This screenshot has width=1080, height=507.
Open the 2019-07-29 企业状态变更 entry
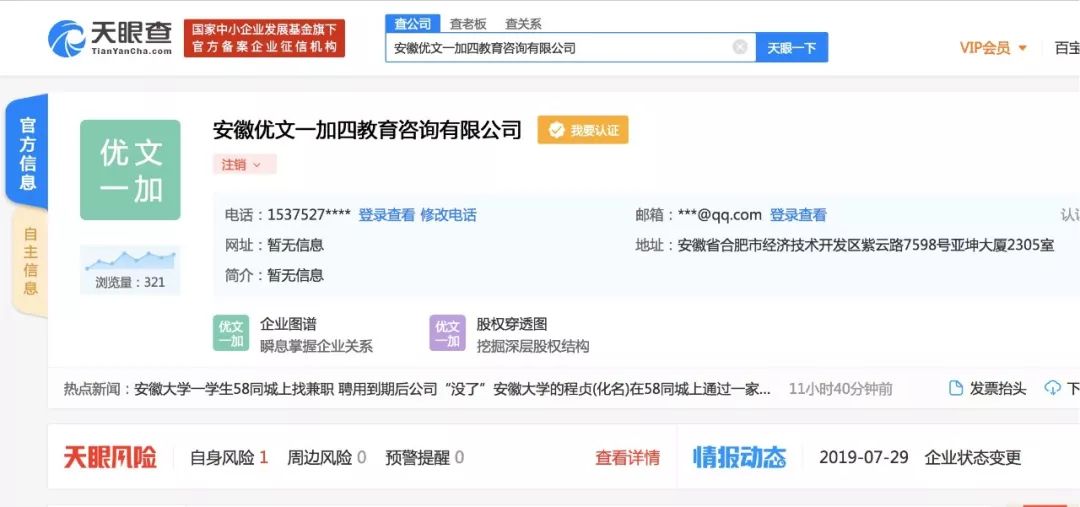[x=920, y=457]
